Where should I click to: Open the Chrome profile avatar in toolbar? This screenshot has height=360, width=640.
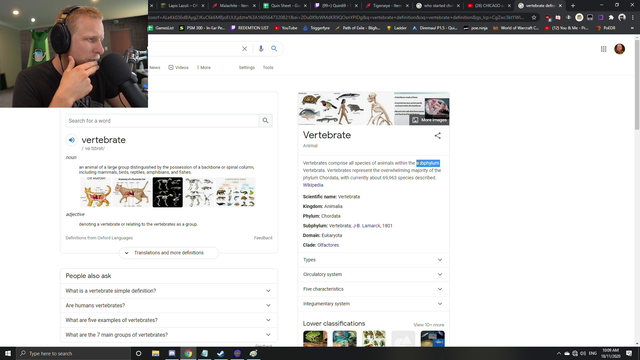[x=622, y=18]
